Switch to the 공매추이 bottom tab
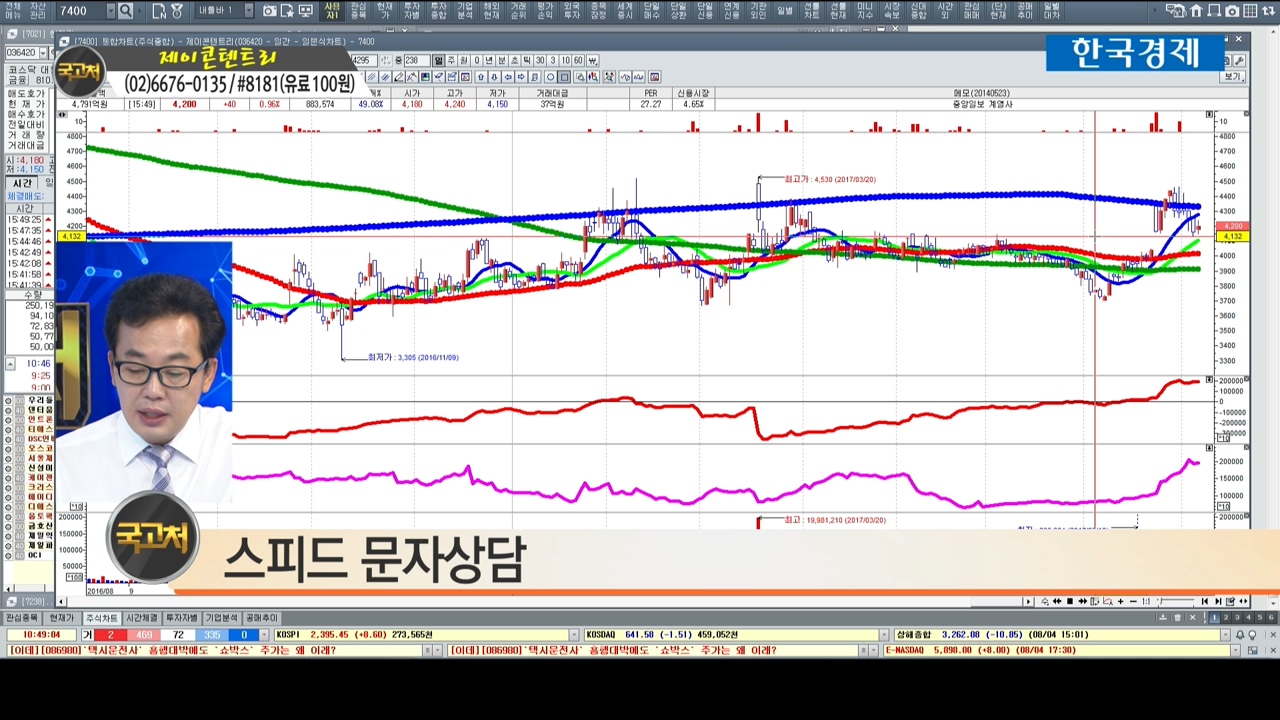 click(261, 618)
